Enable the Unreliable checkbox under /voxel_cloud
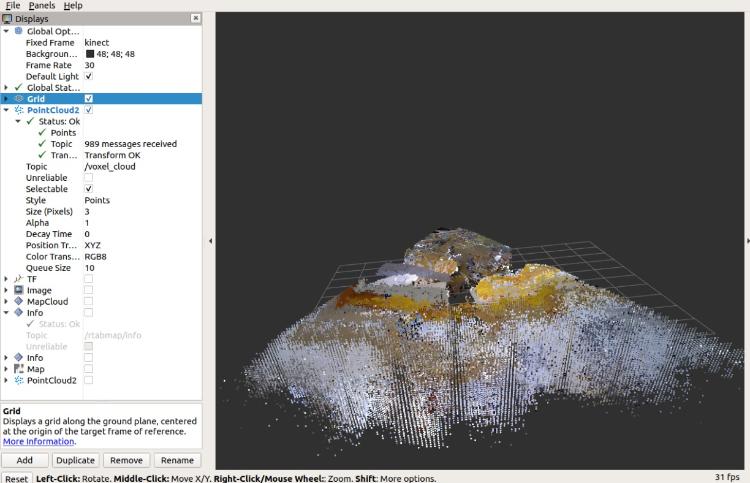750x483 pixels. point(89,177)
